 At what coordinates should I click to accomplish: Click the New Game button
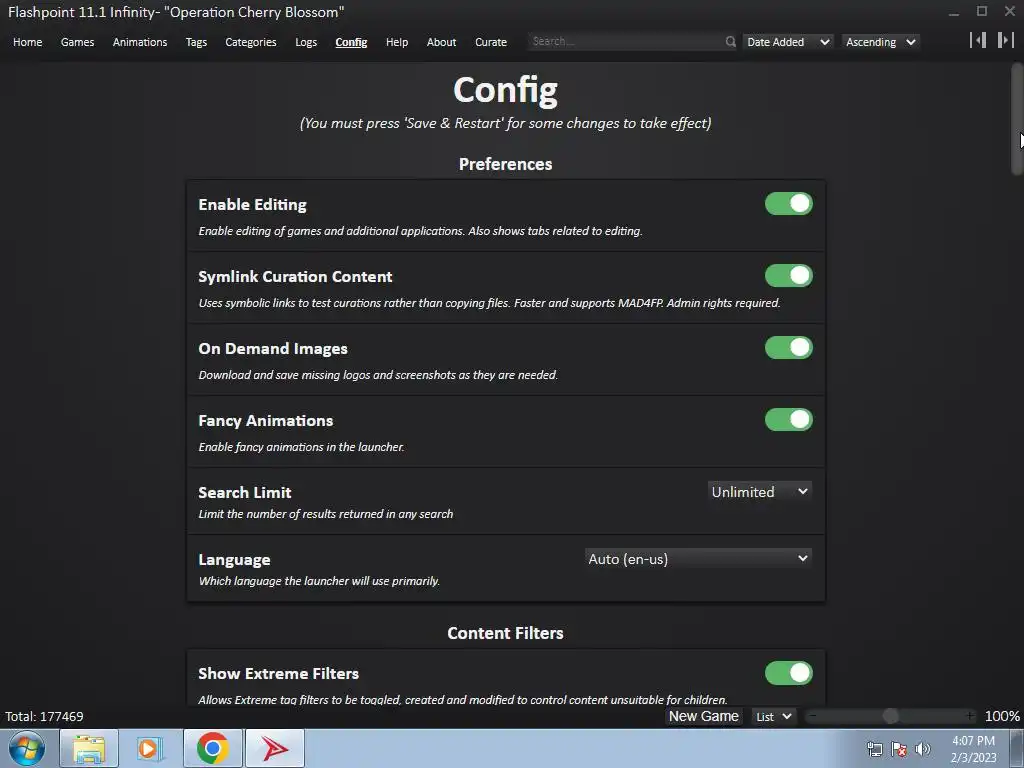click(x=703, y=716)
